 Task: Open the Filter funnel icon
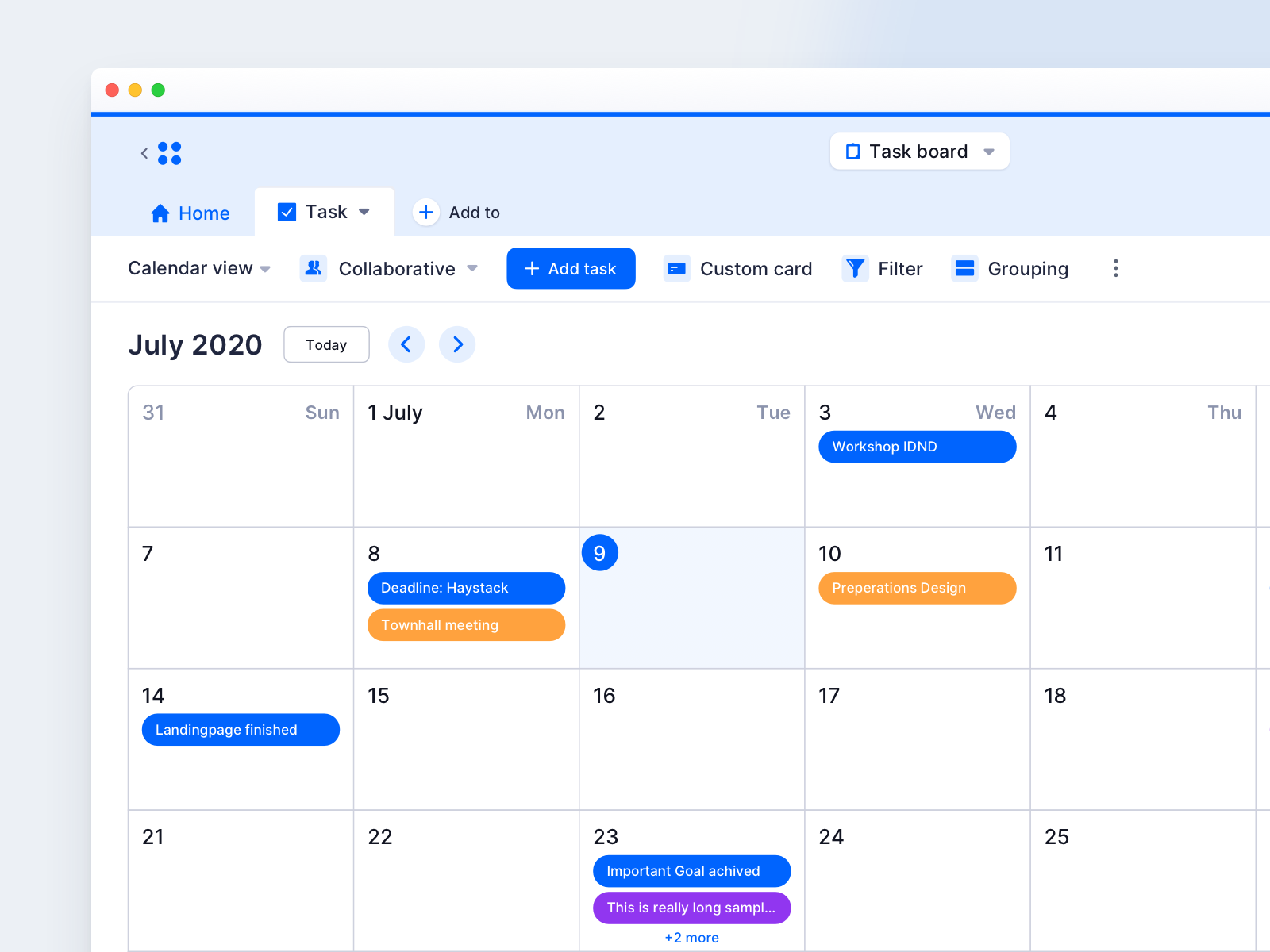click(x=855, y=268)
